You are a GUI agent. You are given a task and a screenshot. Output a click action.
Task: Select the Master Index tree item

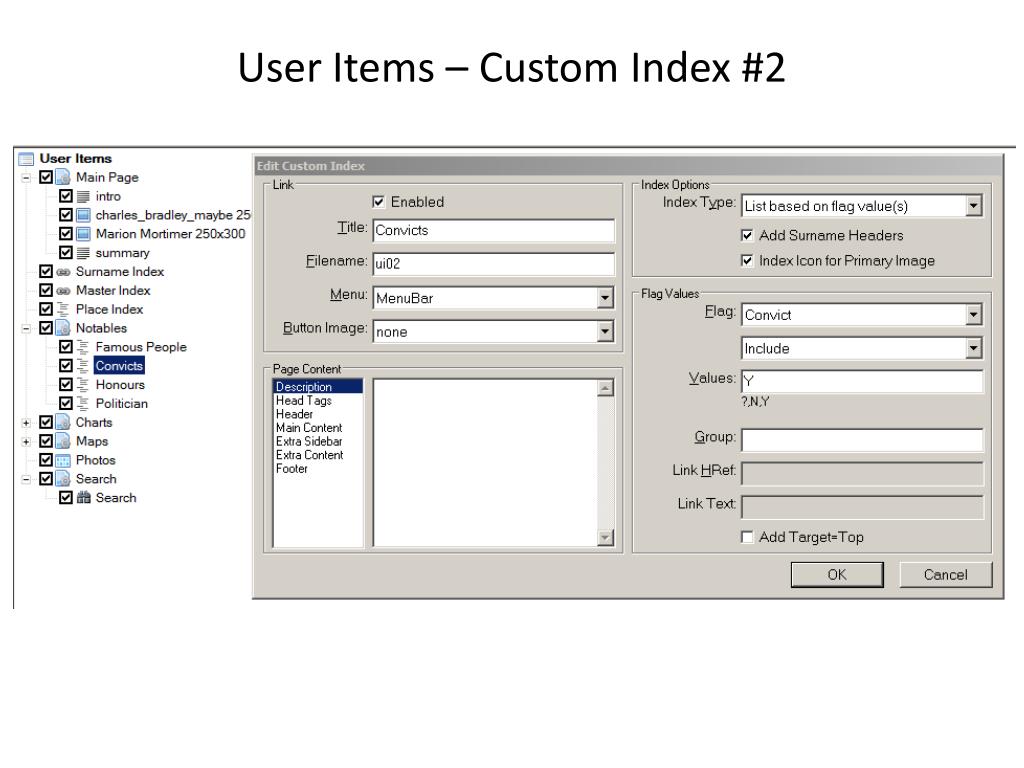coord(113,291)
